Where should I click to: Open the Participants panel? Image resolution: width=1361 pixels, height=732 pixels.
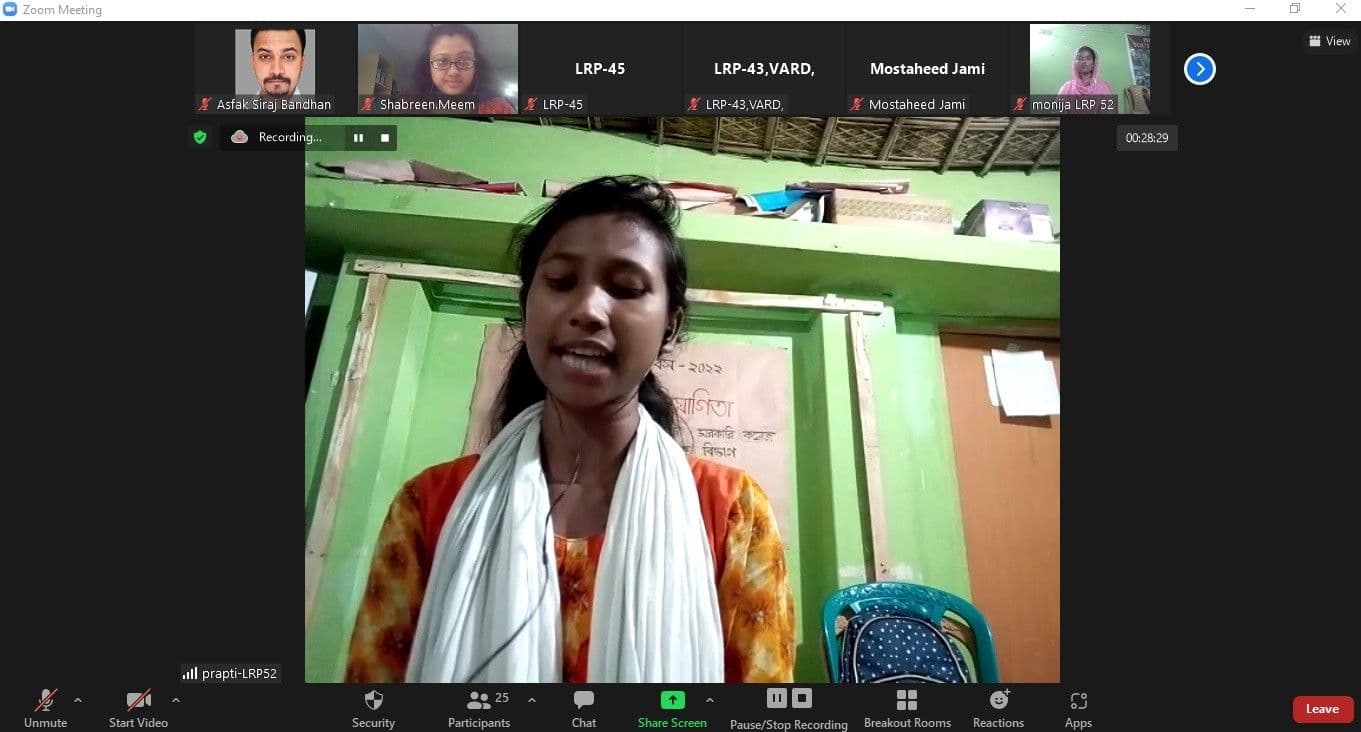(479, 701)
